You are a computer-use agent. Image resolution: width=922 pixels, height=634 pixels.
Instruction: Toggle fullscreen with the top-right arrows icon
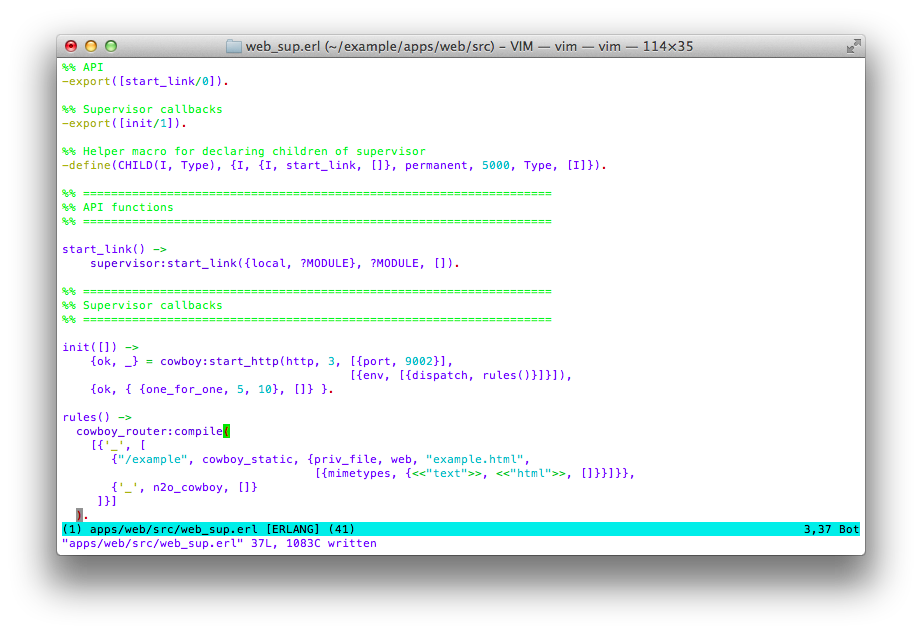tap(853, 46)
